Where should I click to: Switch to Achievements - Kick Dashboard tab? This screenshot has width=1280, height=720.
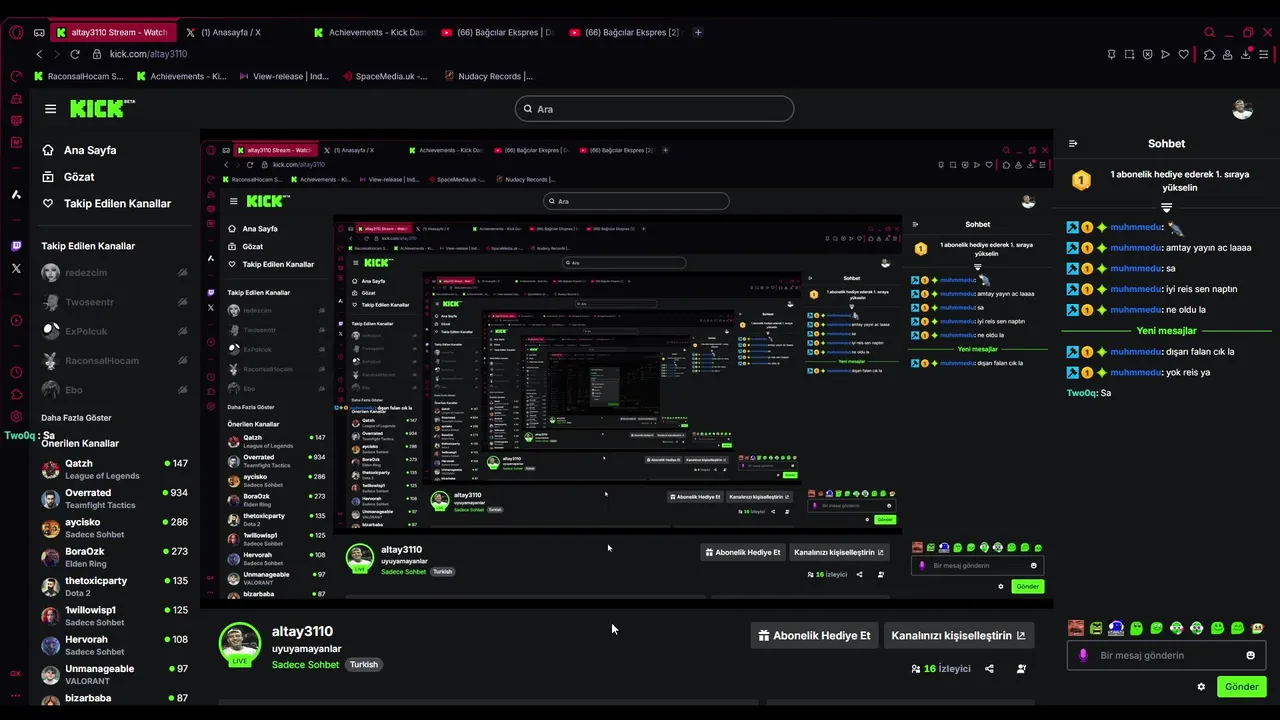coord(368,32)
